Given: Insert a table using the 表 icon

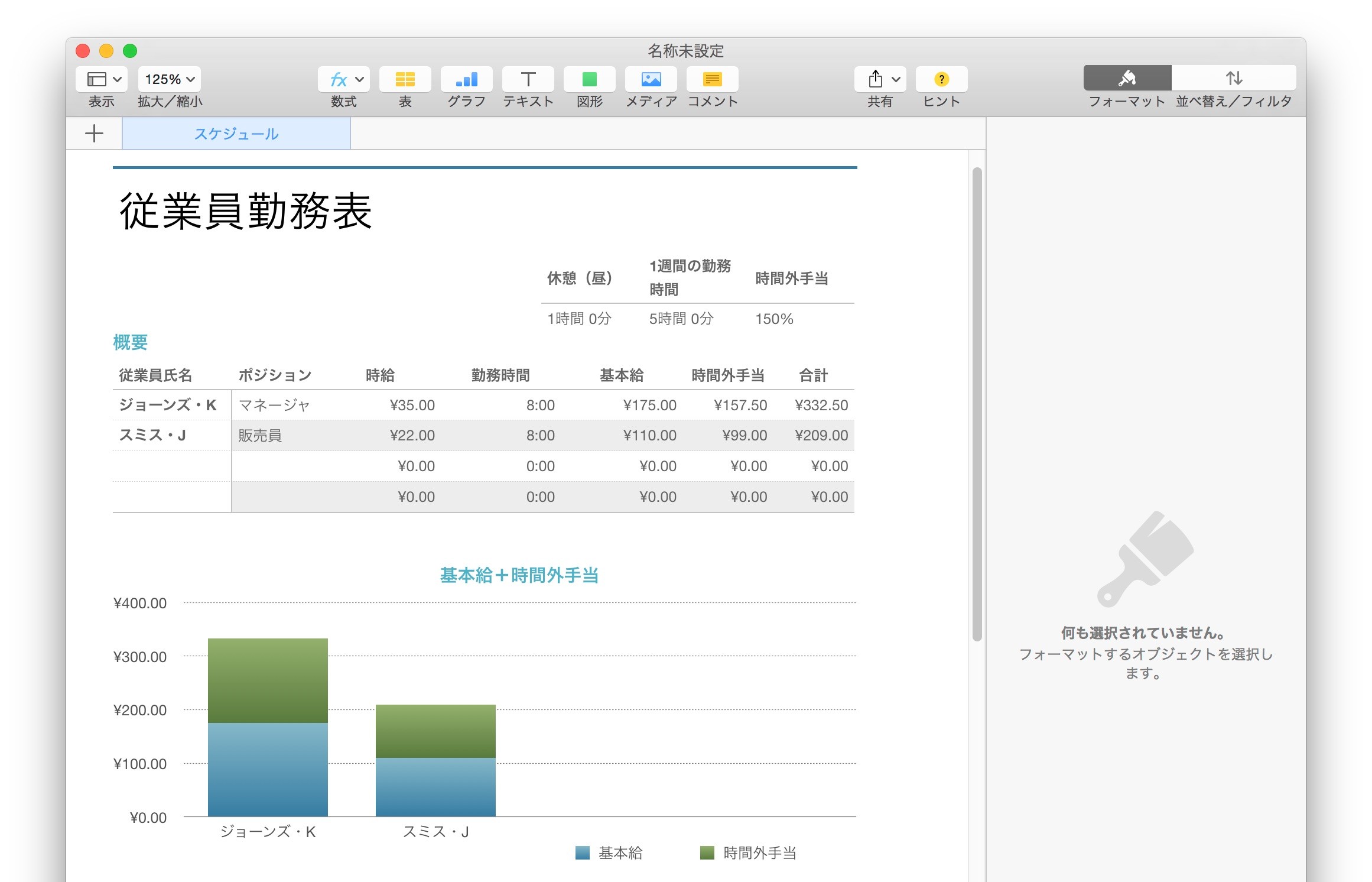Looking at the screenshot, I should tap(405, 79).
